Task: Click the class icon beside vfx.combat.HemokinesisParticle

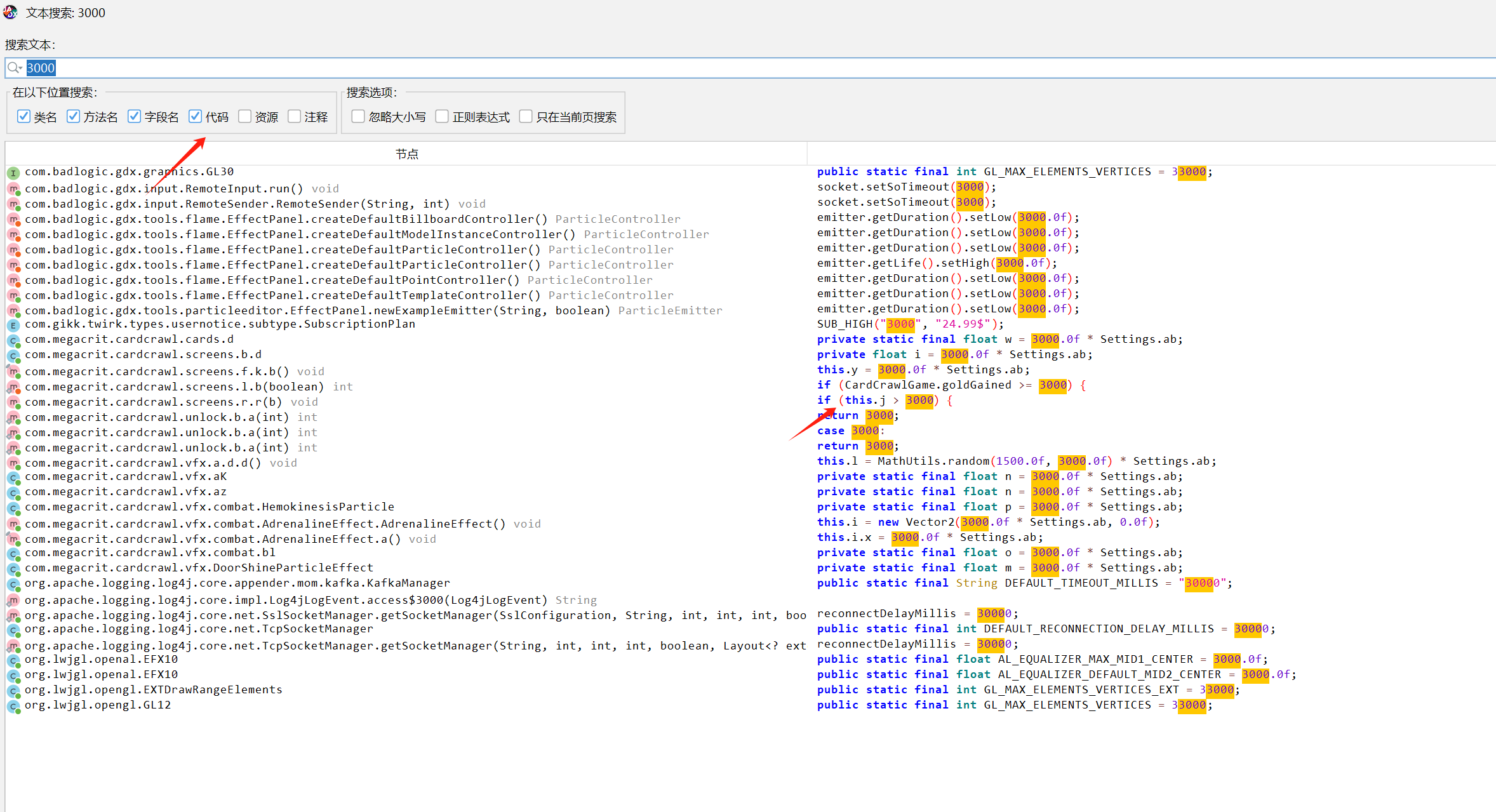Action: (13, 508)
